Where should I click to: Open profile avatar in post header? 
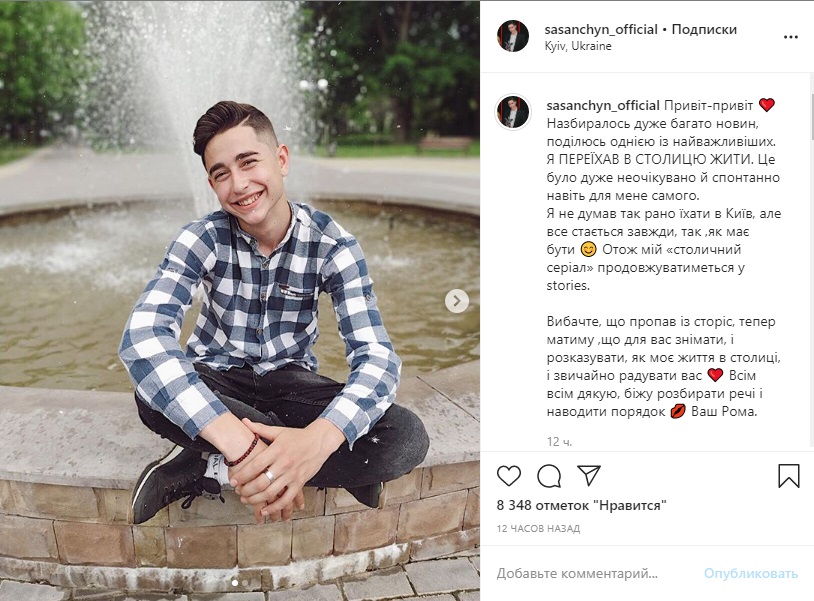tap(513, 37)
